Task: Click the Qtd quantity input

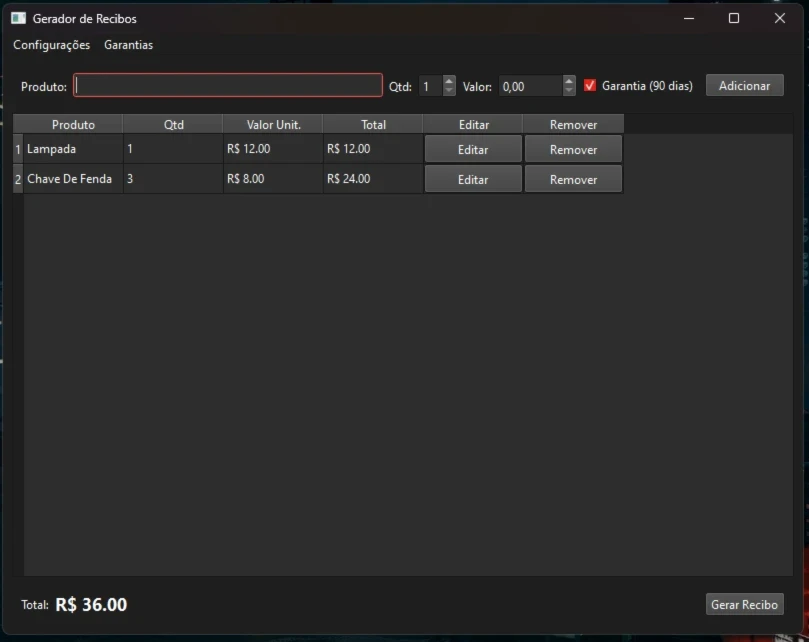Action: tap(430, 86)
